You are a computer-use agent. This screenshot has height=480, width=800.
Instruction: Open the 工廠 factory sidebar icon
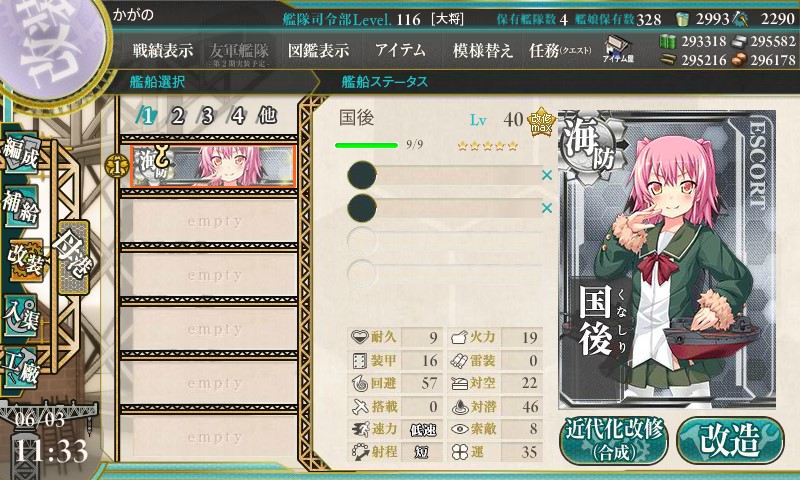pyautogui.click(x=20, y=367)
